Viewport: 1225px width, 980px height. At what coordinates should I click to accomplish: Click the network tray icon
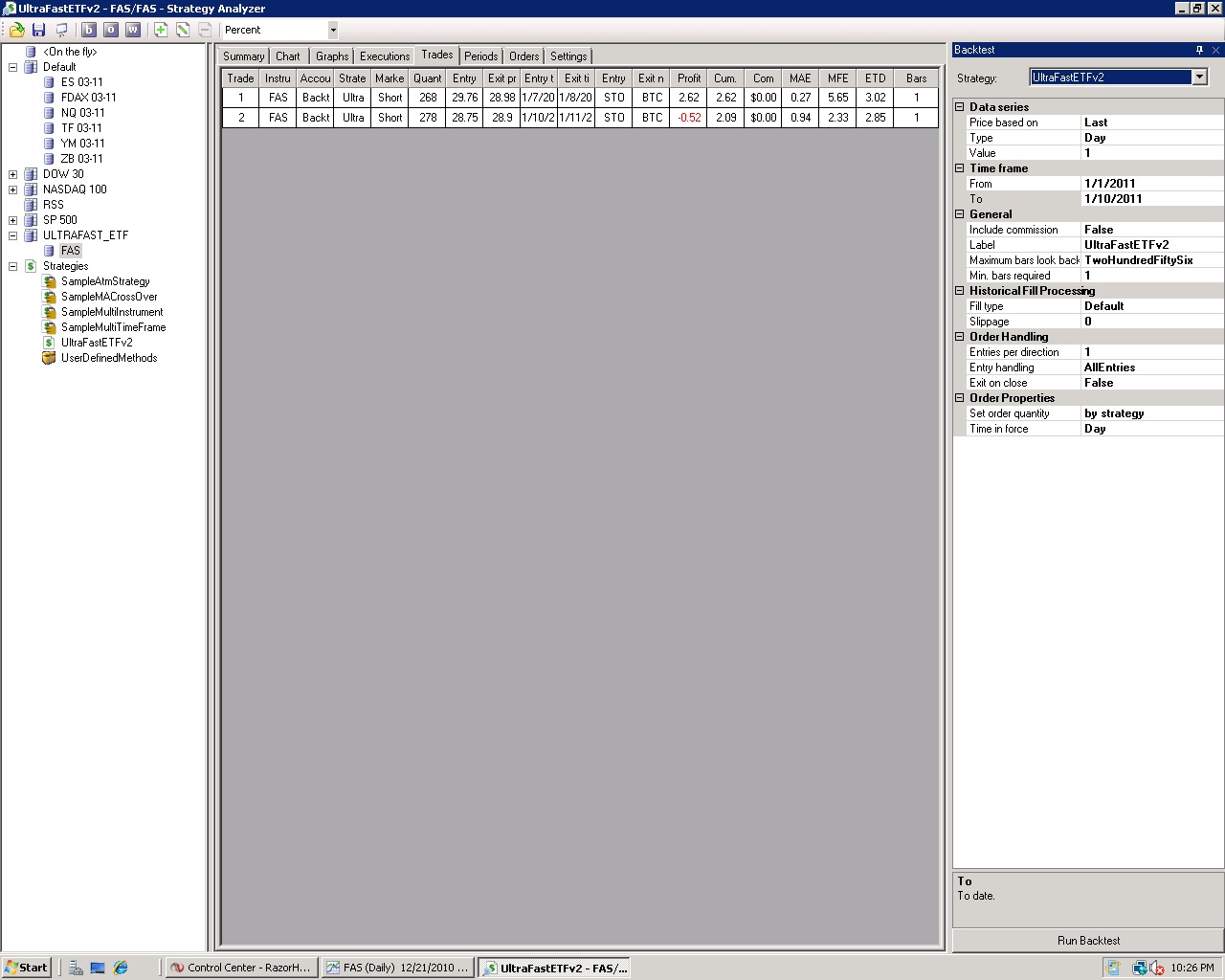(1140, 968)
